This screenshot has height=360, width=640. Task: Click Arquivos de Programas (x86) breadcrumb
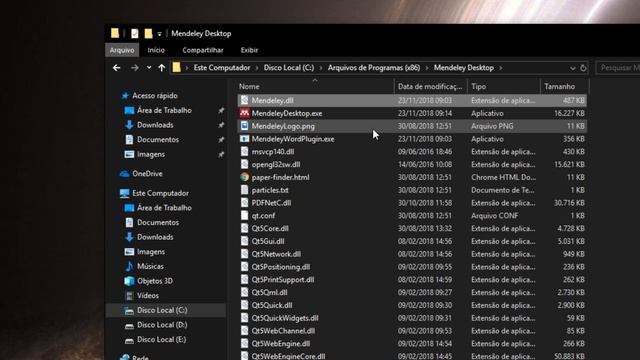tap(374, 68)
